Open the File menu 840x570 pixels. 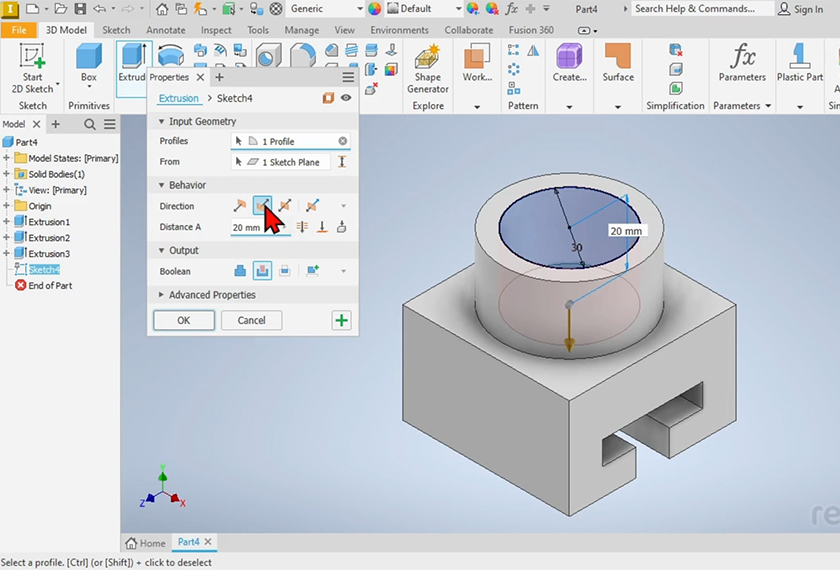click(x=19, y=30)
